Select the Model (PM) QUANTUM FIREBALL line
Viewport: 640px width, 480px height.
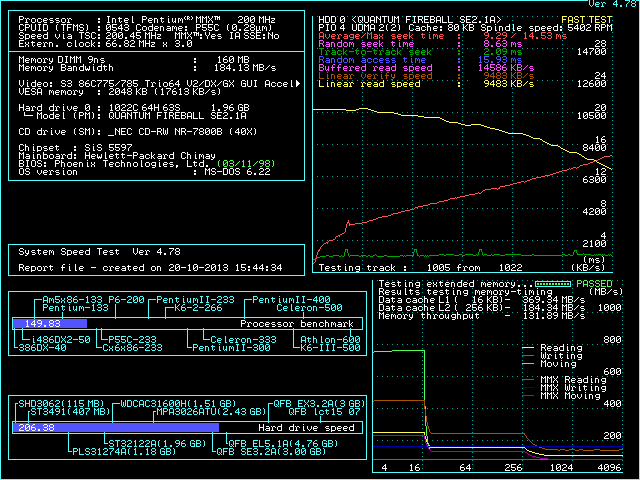(136, 116)
